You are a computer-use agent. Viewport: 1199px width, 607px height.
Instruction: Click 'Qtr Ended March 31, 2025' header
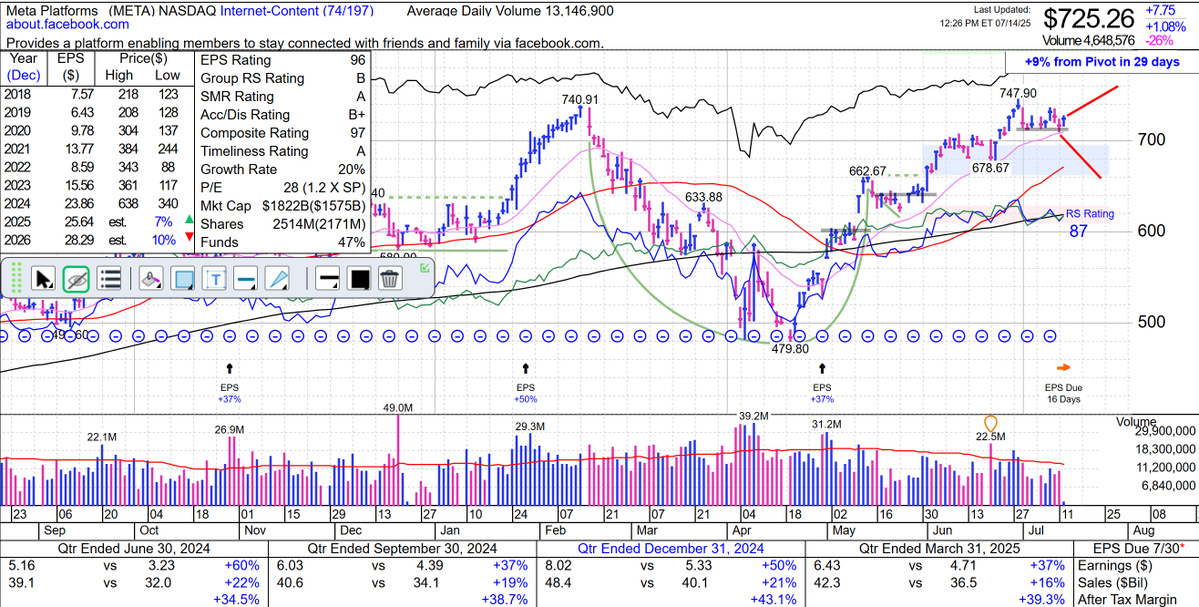tap(940, 548)
